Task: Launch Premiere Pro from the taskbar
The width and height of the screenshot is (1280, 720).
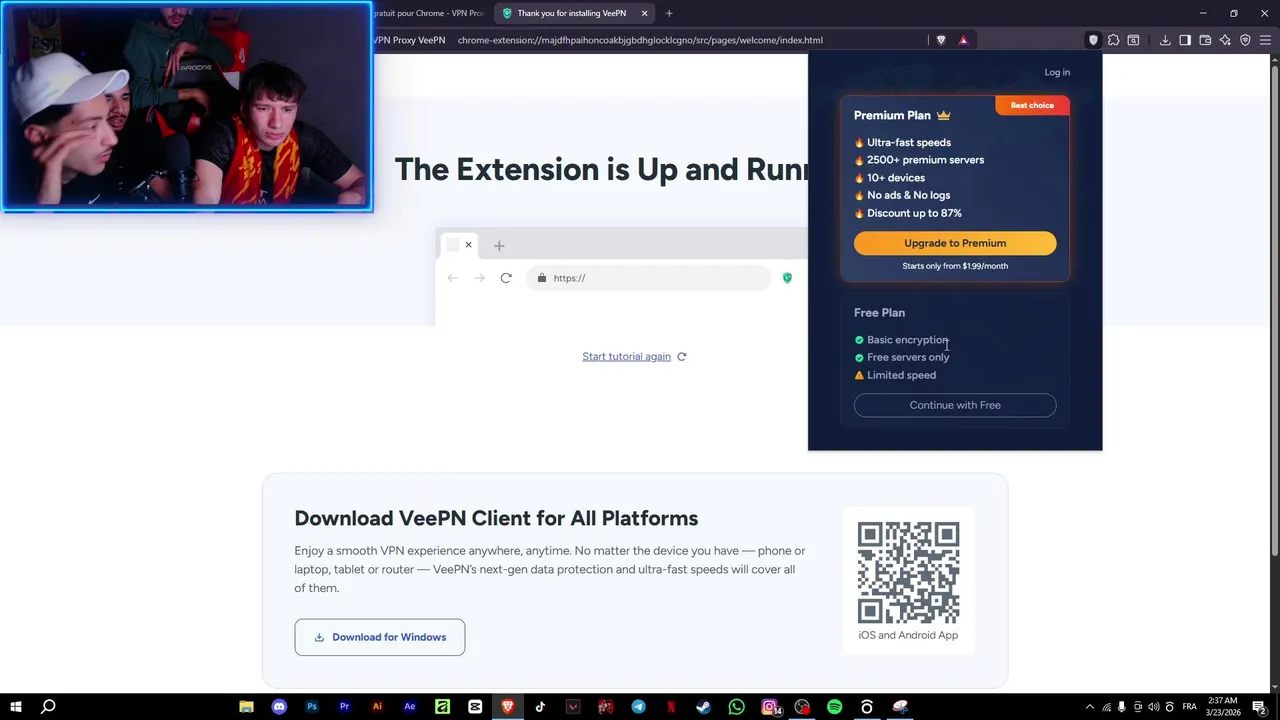Action: 344,707
